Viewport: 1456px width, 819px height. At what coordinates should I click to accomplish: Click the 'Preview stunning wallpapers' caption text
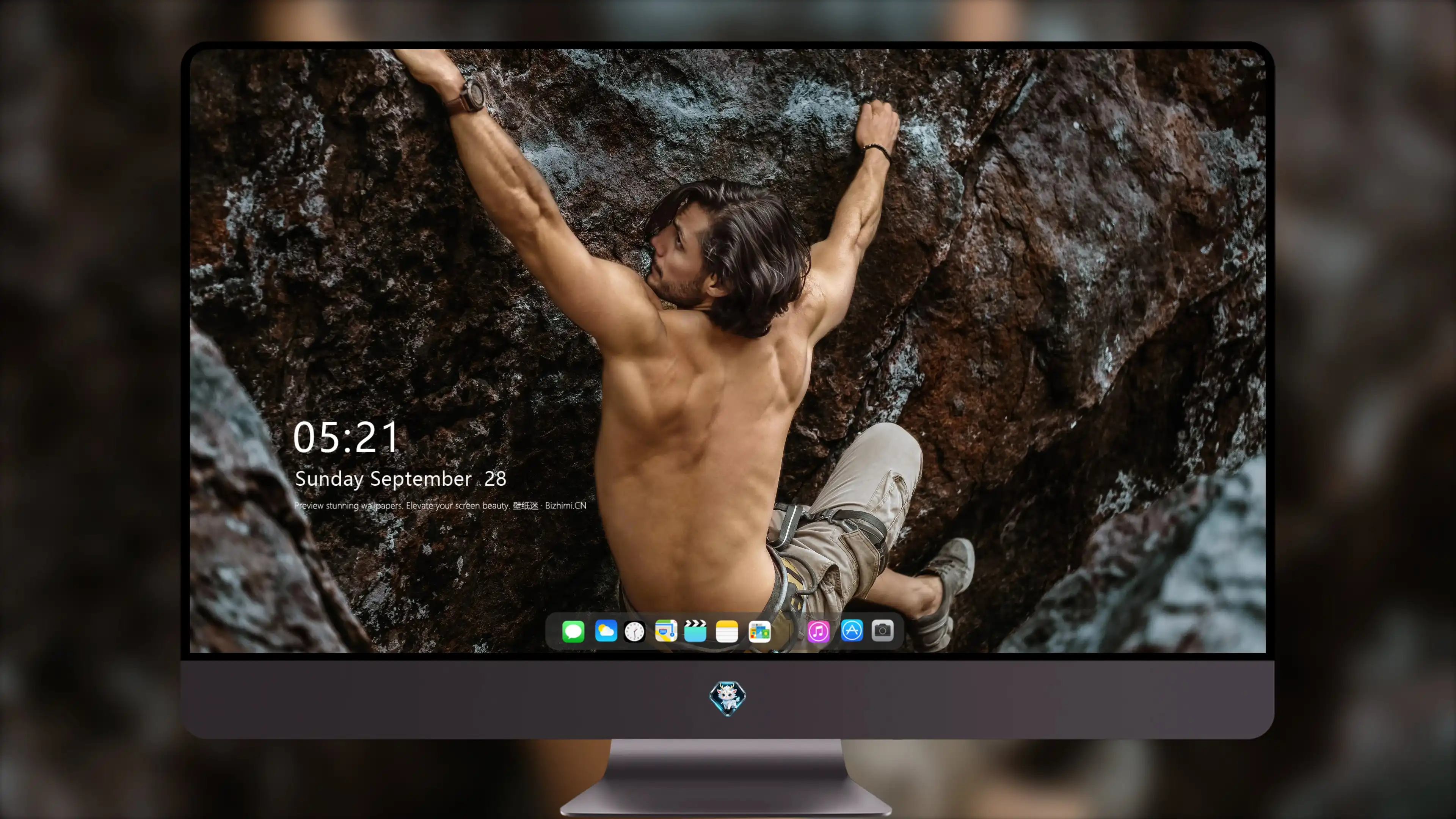pyautogui.click(x=440, y=505)
